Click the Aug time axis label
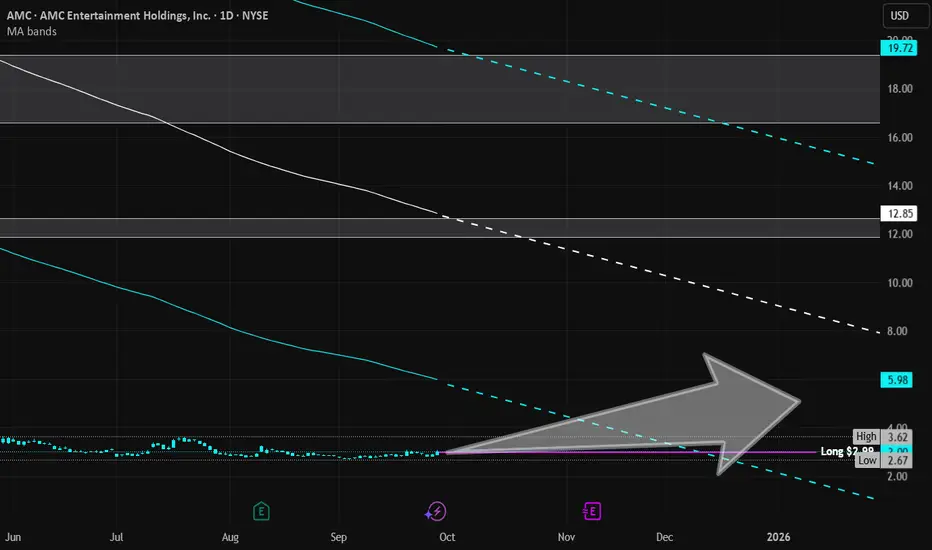 pos(230,537)
